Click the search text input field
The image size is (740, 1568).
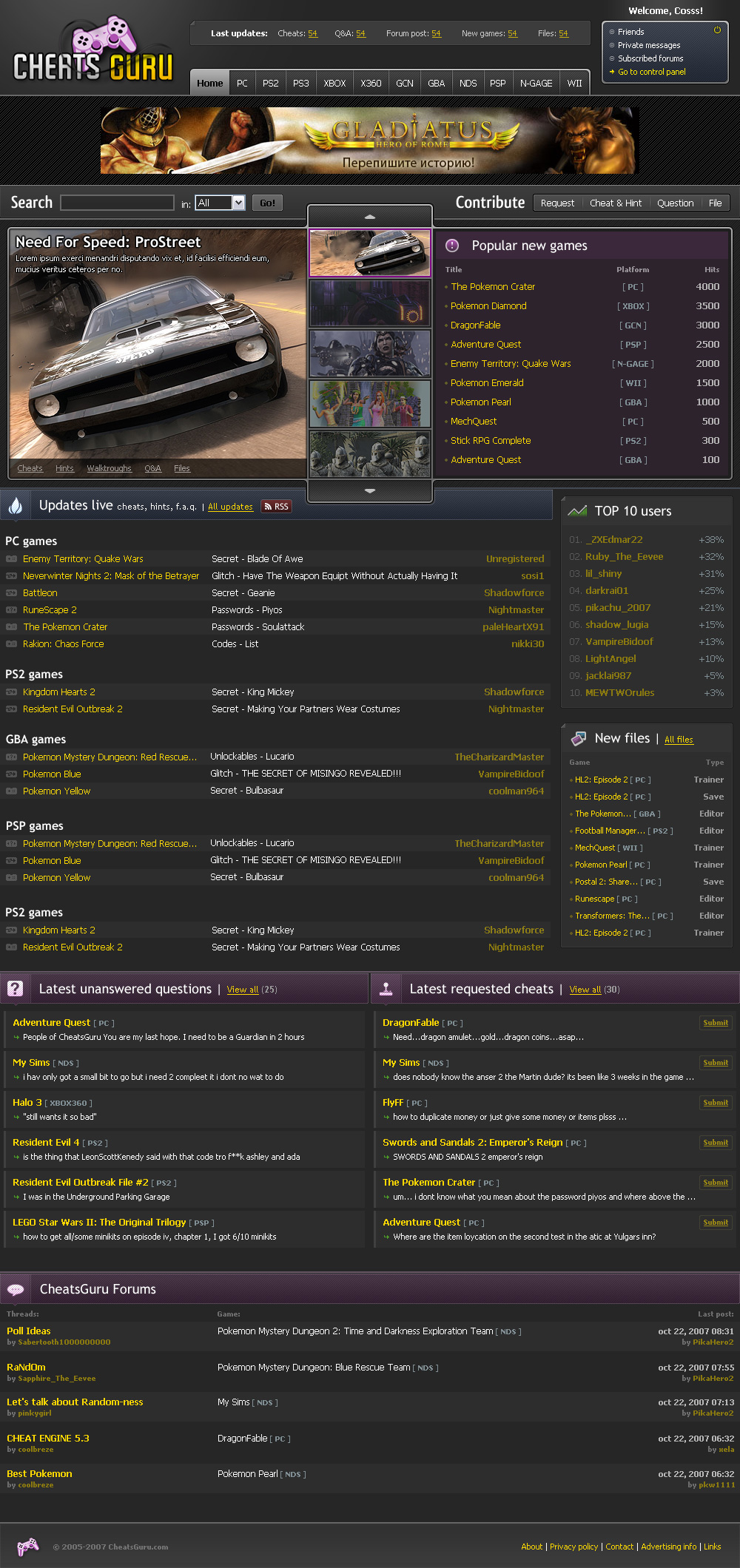click(117, 203)
